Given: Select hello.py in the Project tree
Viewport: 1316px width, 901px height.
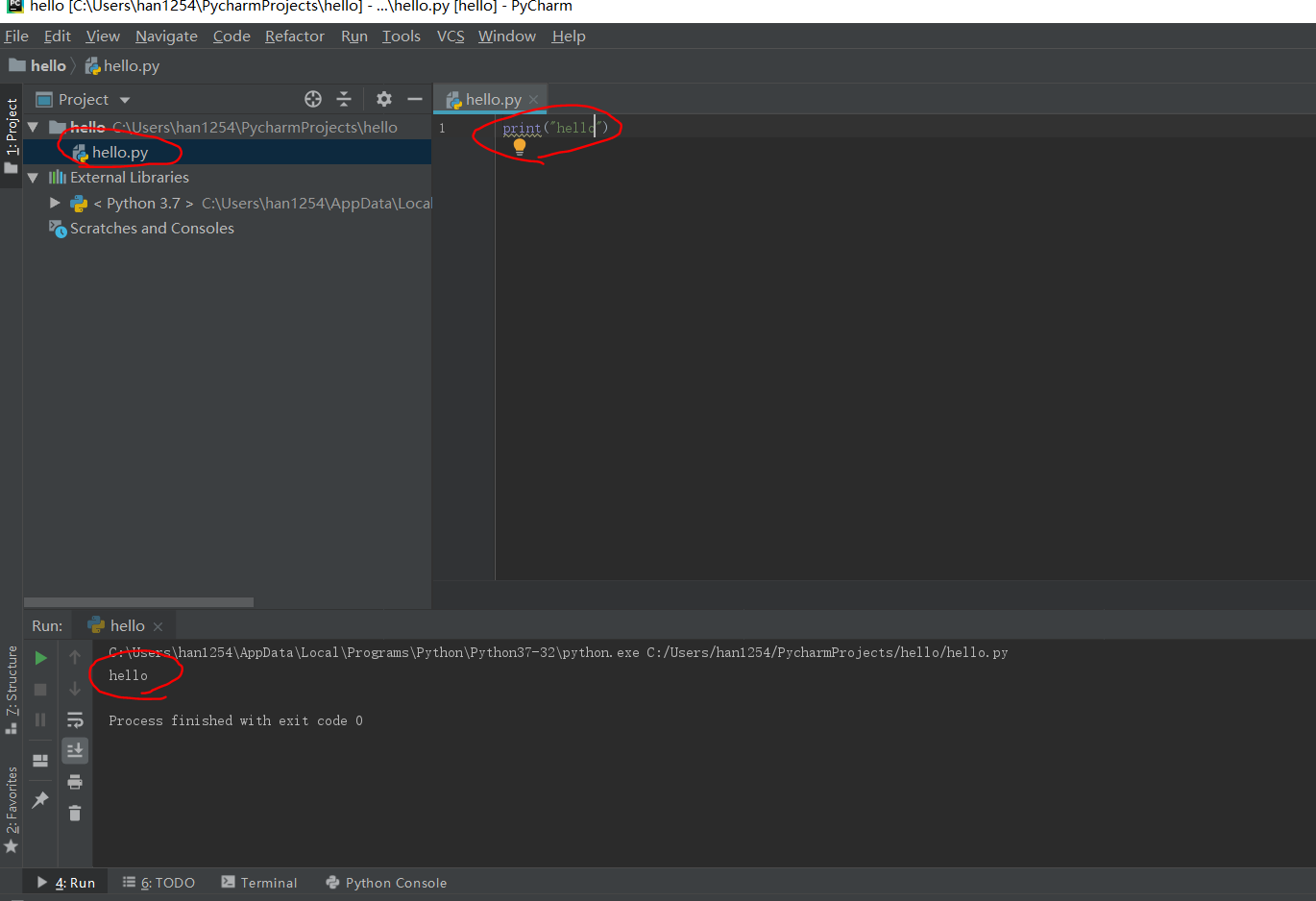Looking at the screenshot, I should point(119,153).
